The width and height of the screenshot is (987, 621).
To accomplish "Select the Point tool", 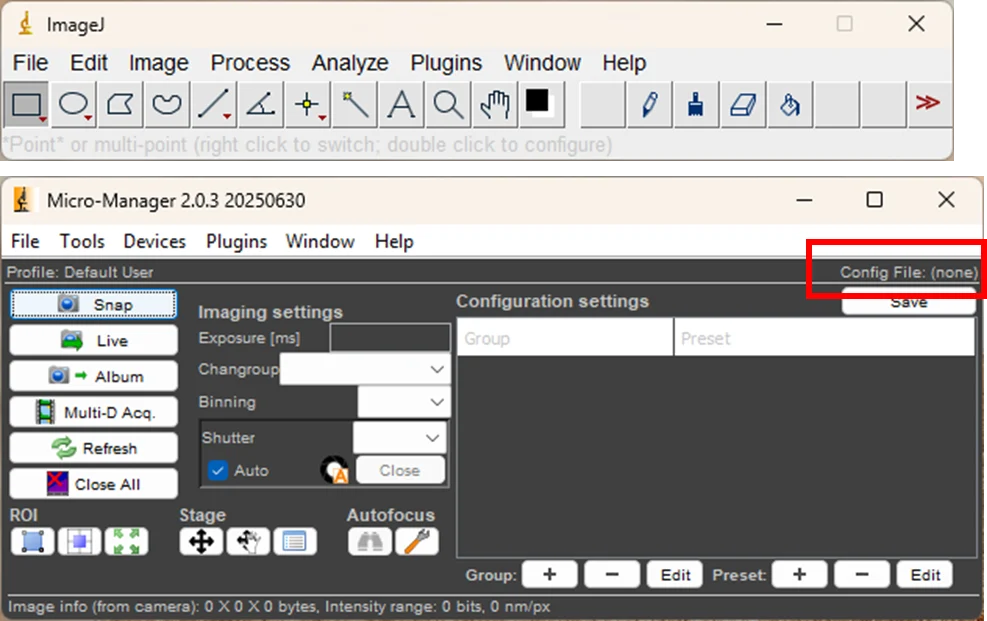I will pos(307,104).
